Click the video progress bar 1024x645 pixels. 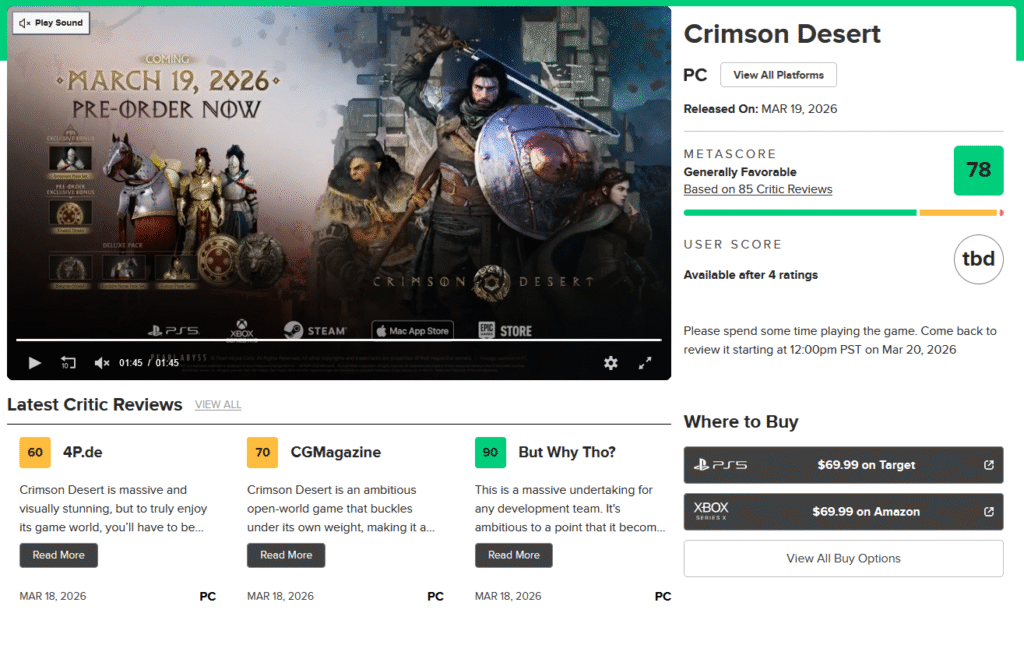pos(336,340)
